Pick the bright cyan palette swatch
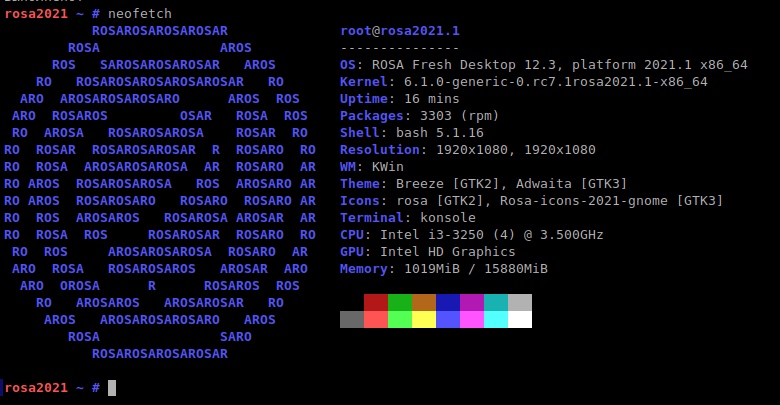This screenshot has height=405, width=780. tap(496, 319)
